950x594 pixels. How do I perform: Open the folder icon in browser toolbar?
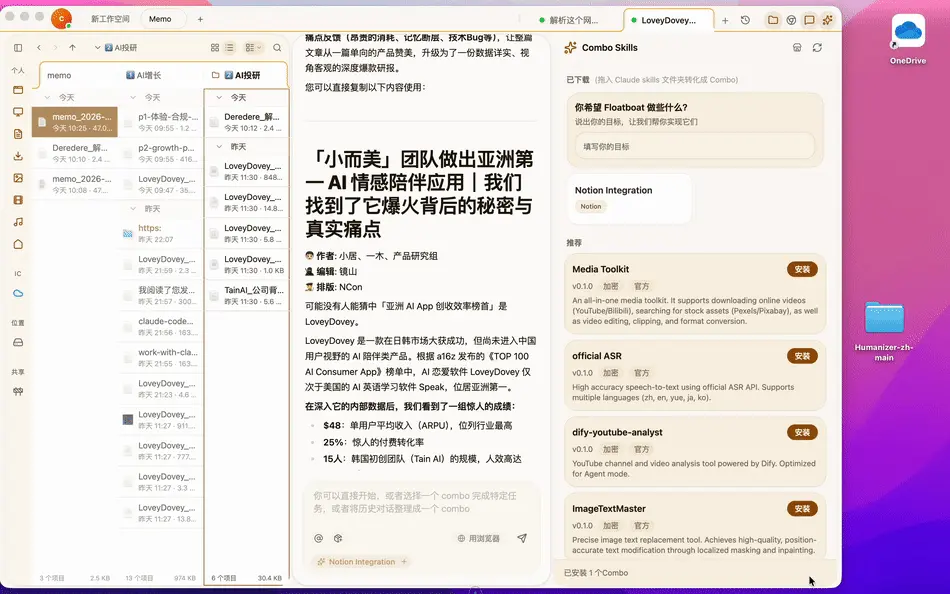point(772,19)
